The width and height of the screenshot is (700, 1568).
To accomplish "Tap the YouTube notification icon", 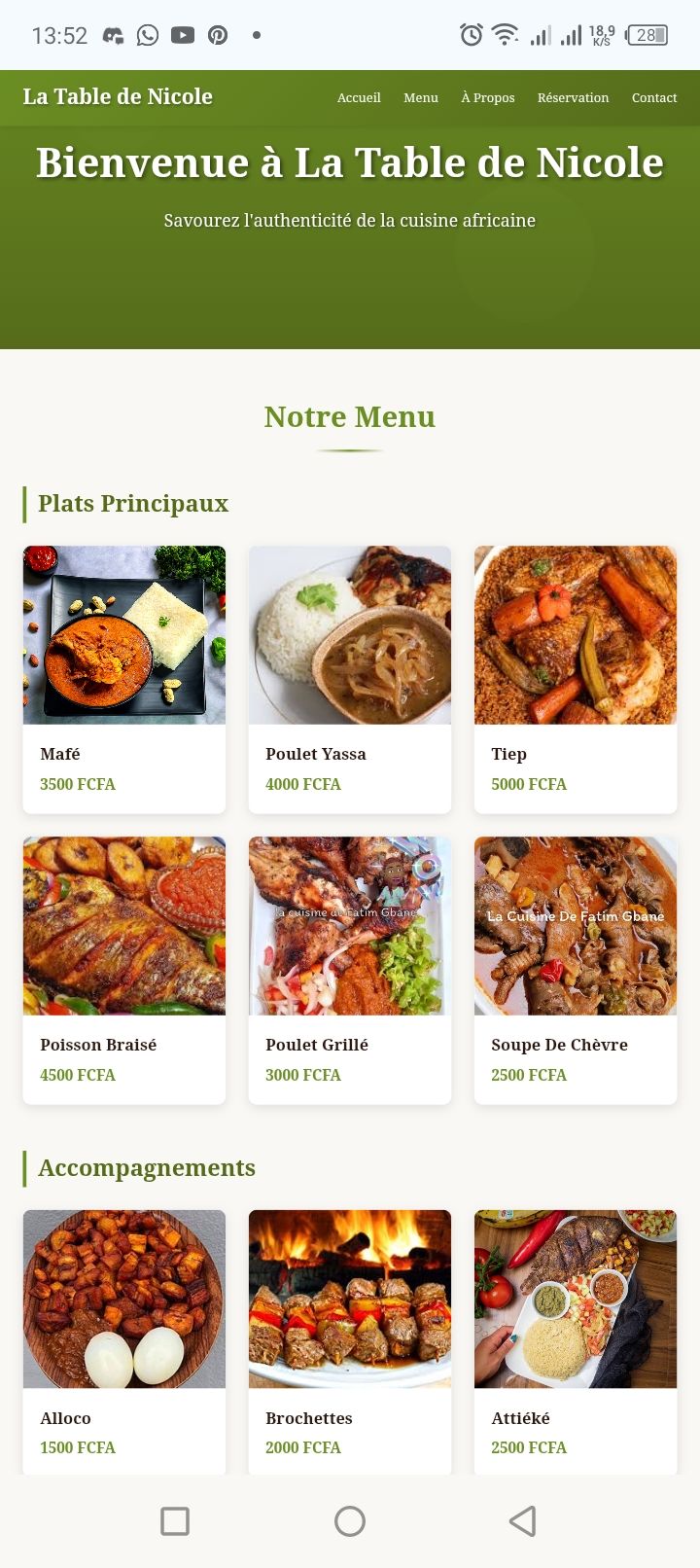I will click(x=183, y=36).
